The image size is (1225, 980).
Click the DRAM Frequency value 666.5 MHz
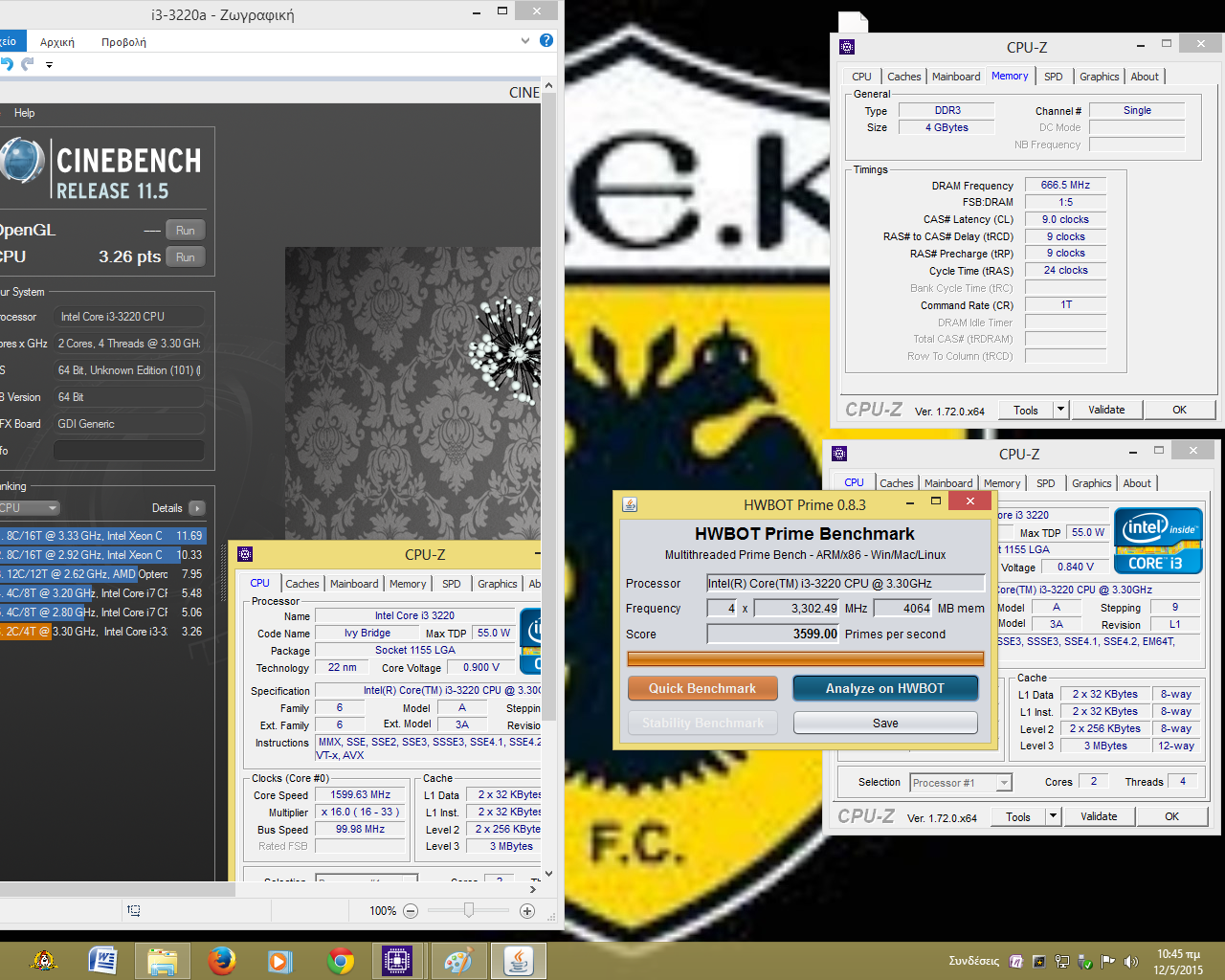(1065, 185)
